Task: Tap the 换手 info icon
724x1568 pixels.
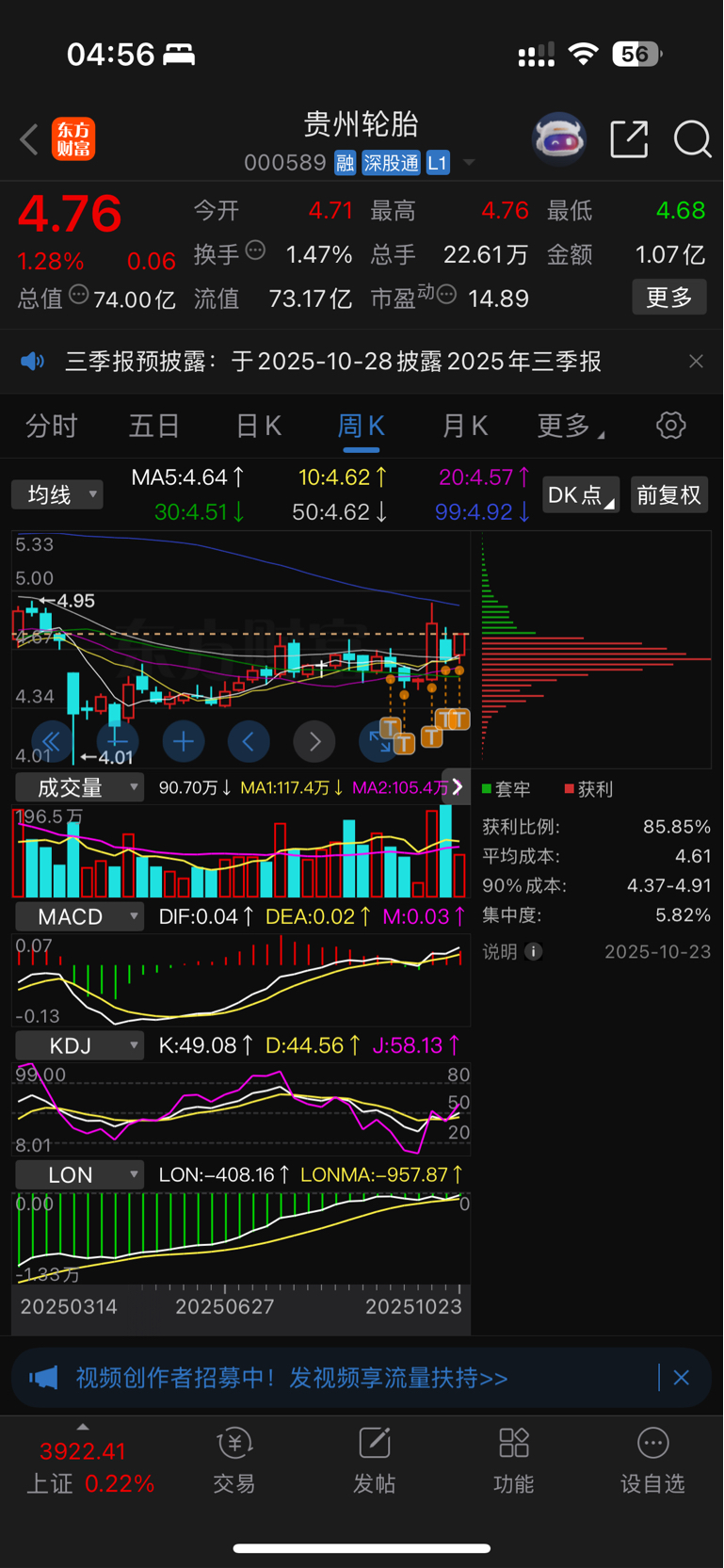Action: tap(255, 251)
